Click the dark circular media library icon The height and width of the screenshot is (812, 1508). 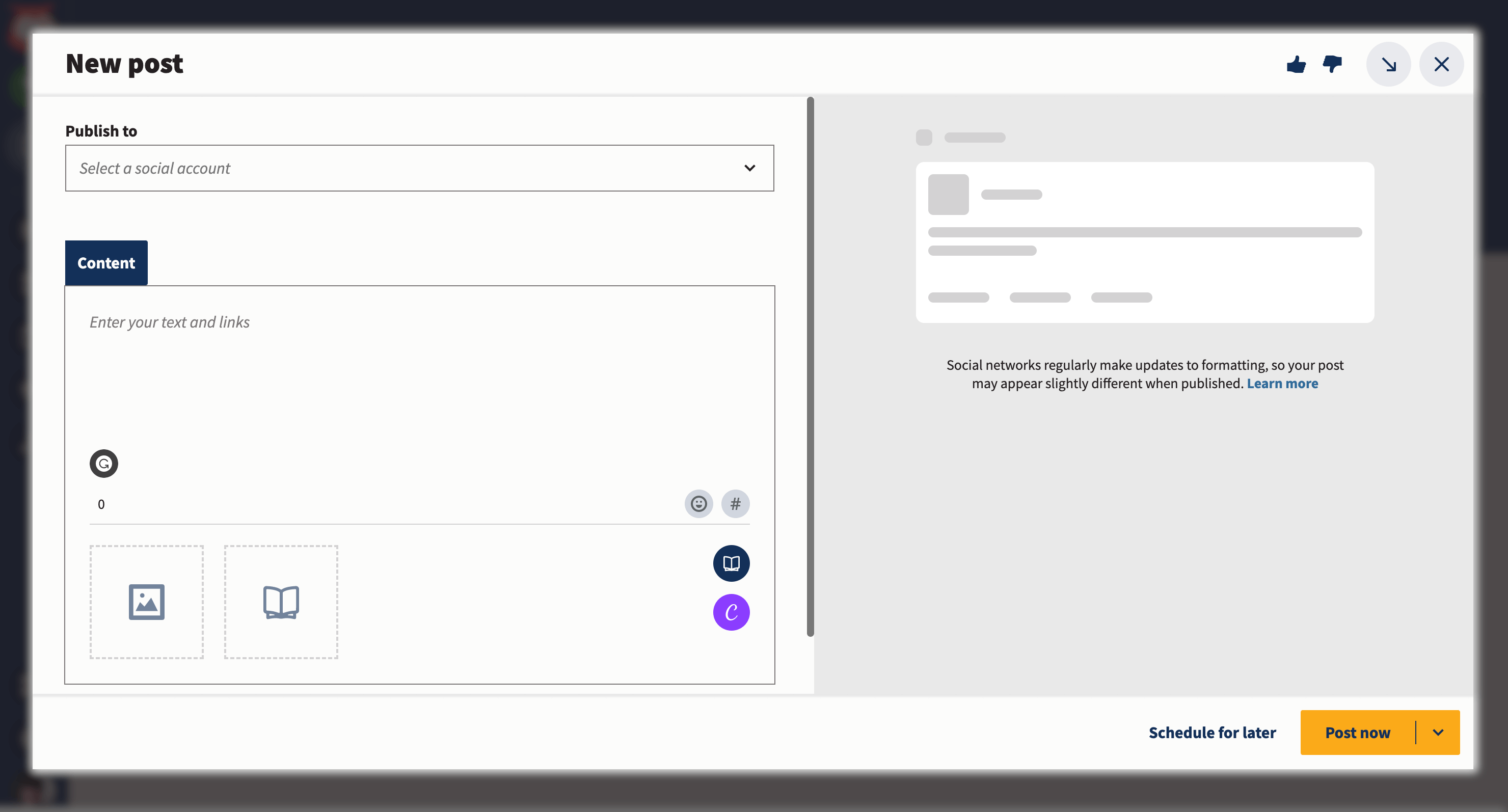731,563
